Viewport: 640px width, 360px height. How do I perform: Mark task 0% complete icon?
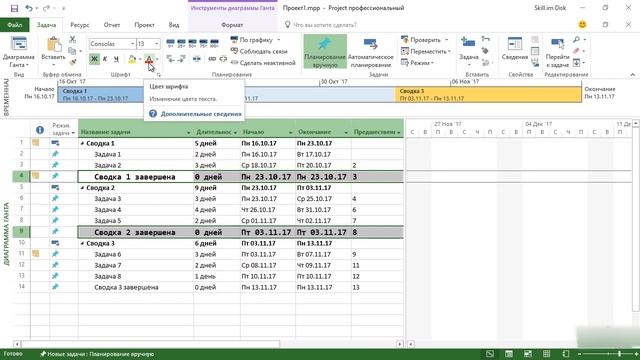[x=171, y=43]
